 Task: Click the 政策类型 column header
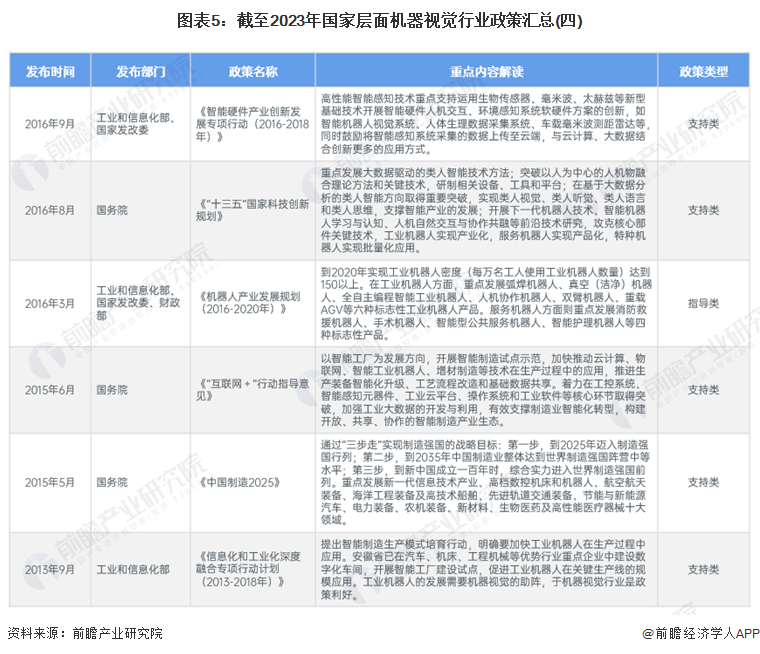pyautogui.click(x=703, y=72)
